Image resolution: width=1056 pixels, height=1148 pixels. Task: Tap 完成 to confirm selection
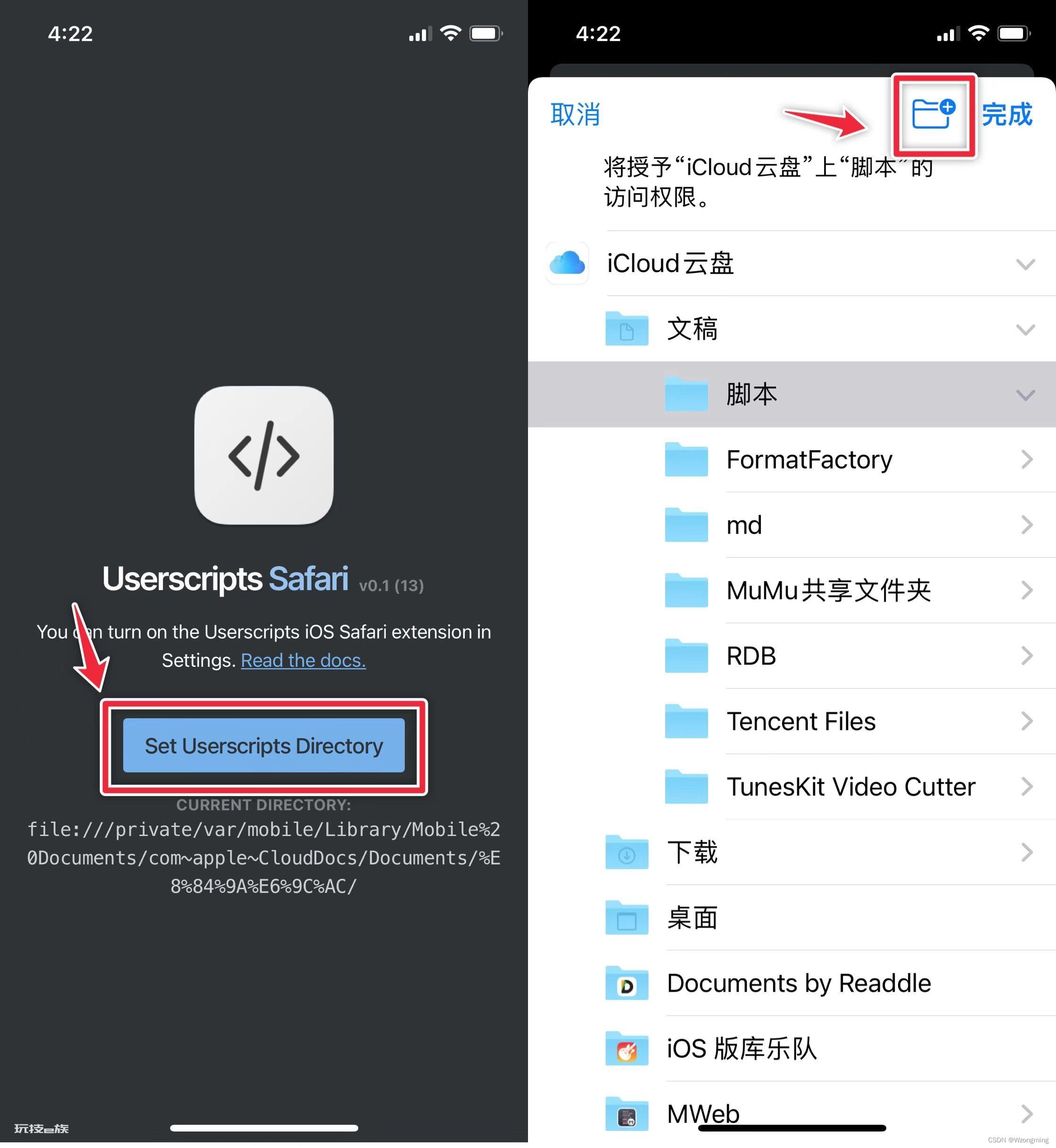tap(1007, 114)
